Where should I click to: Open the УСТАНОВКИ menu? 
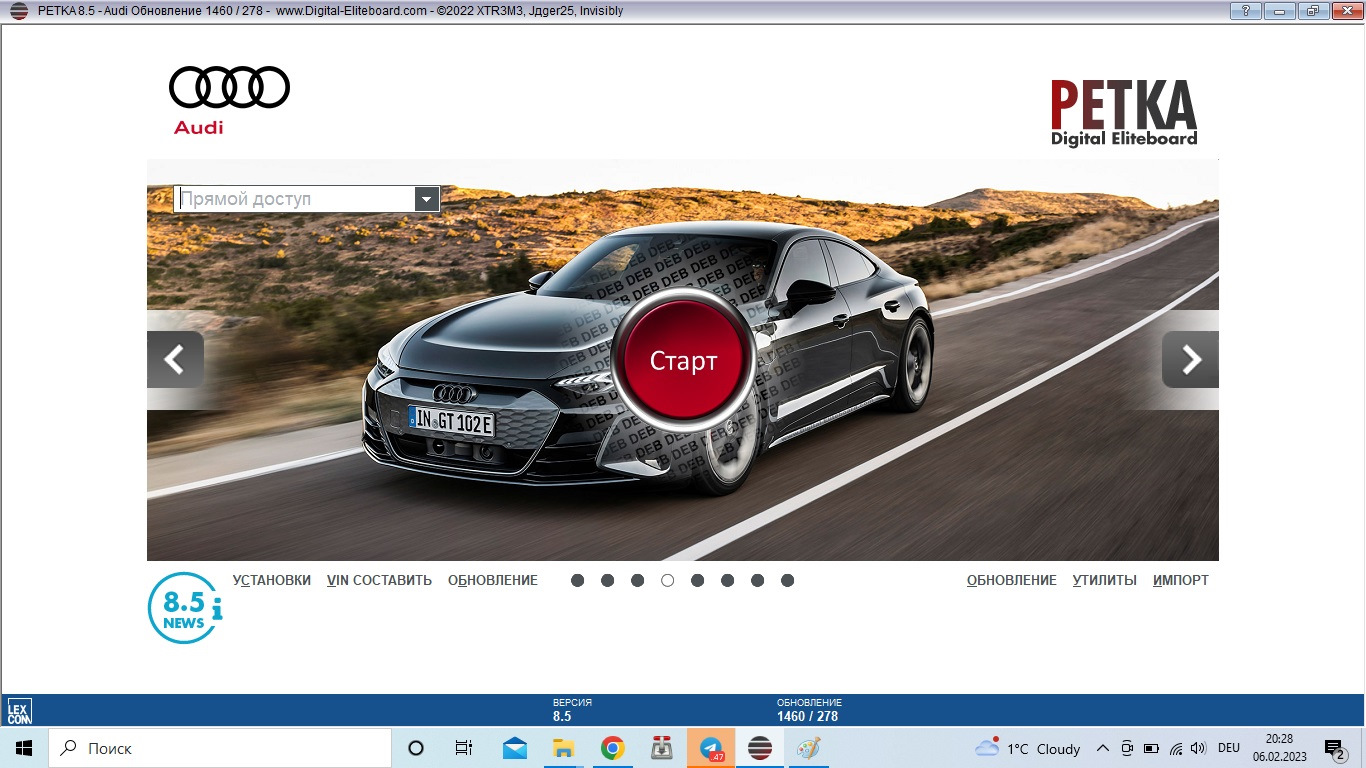tap(272, 580)
